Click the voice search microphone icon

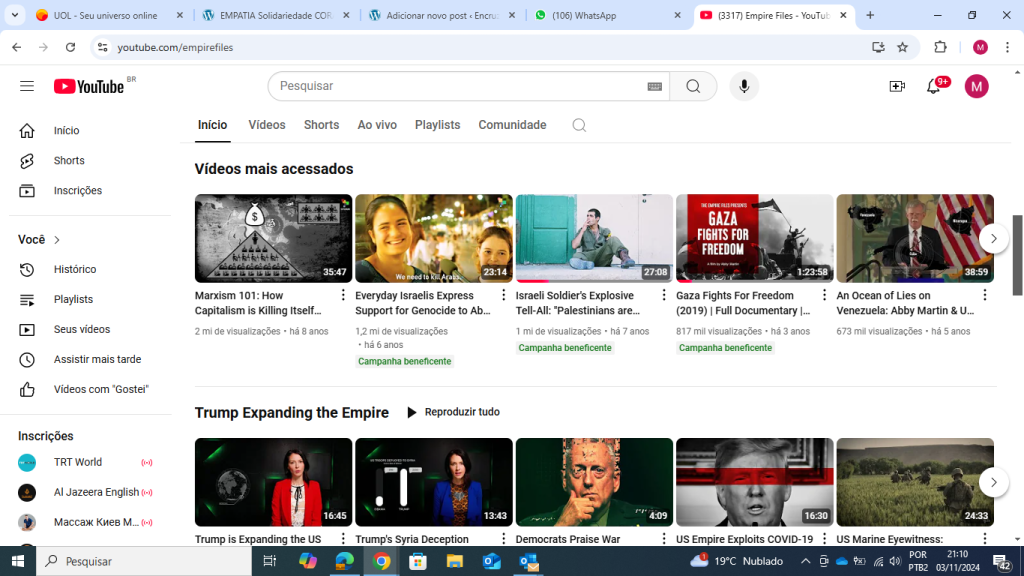click(743, 86)
